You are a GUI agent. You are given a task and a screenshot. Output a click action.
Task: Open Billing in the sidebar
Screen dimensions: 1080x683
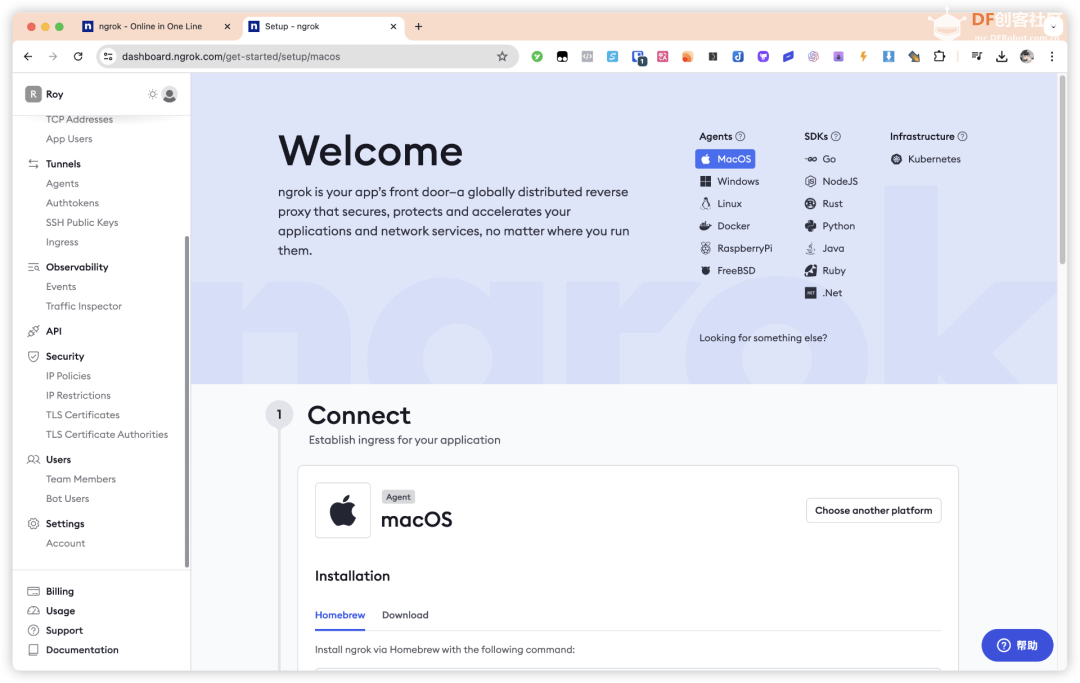(60, 591)
